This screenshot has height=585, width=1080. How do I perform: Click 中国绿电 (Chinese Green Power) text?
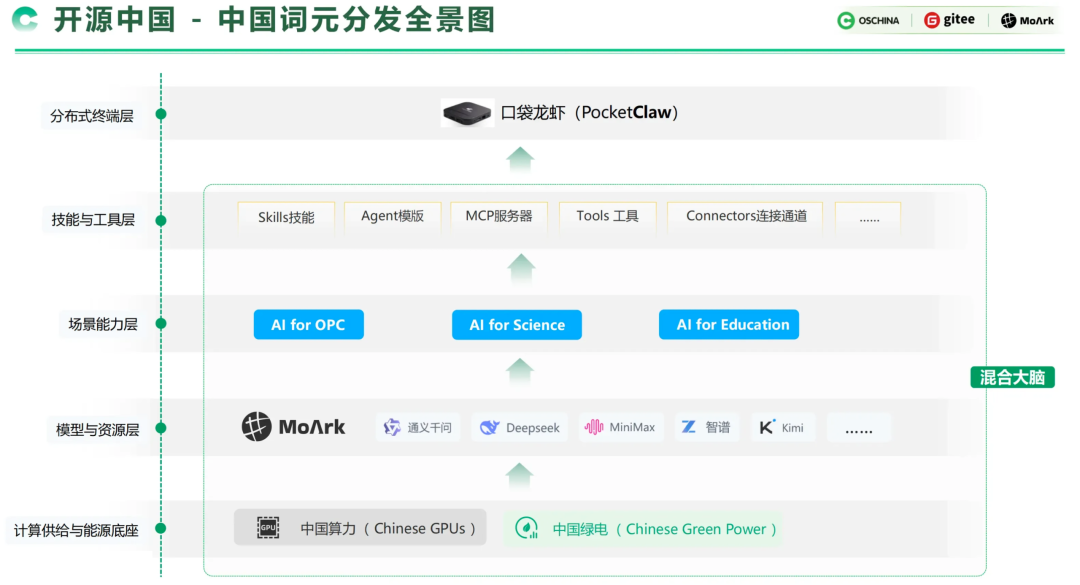coord(665,529)
